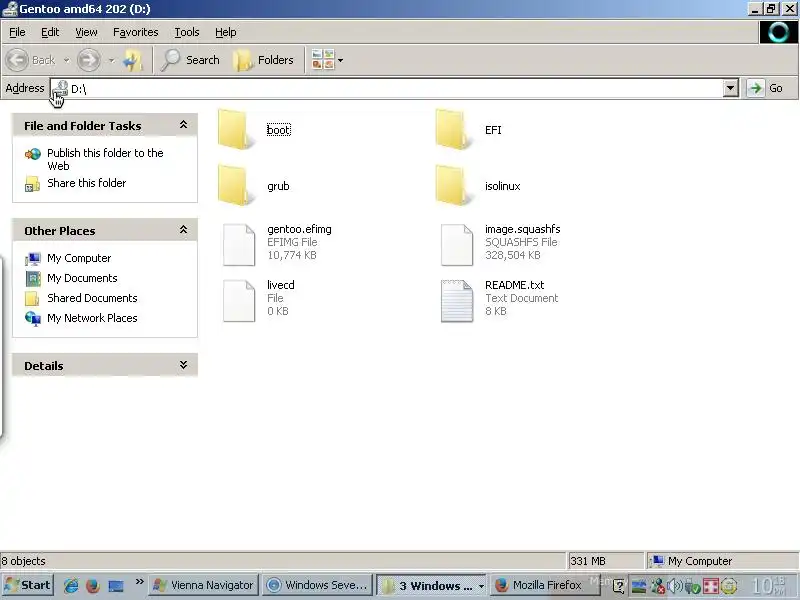Select the README.txt document icon
The width and height of the screenshot is (800, 600).
pyautogui.click(x=457, y=301)
